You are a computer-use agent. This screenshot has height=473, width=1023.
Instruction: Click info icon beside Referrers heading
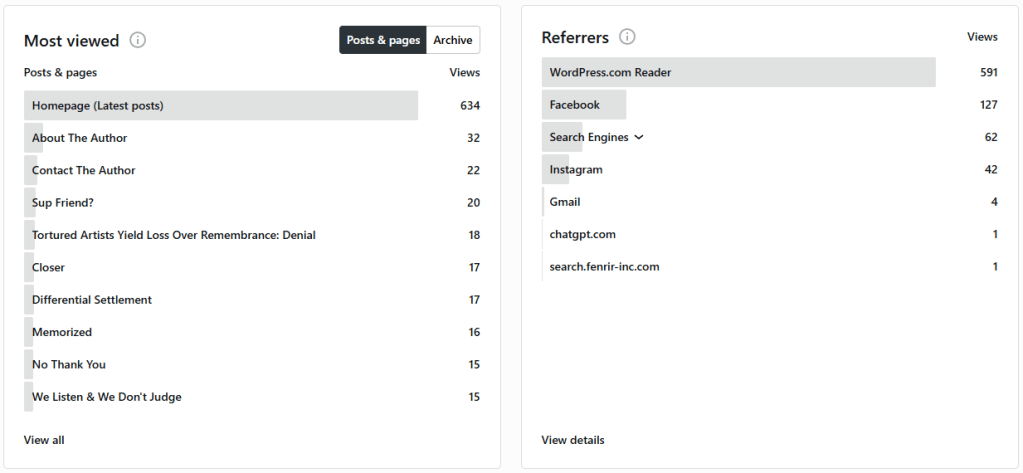[x=627, y=37]
